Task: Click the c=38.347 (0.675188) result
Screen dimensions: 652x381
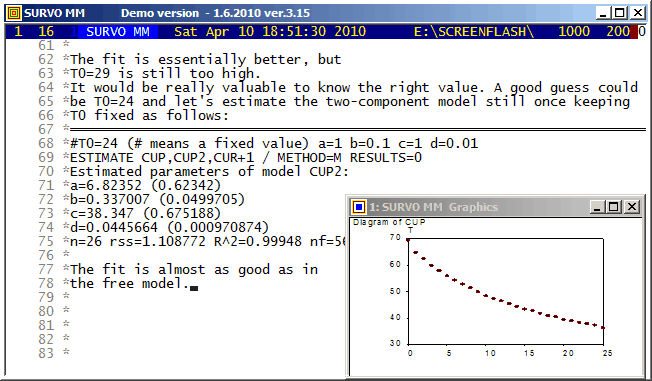Action: tap(145, 213)
